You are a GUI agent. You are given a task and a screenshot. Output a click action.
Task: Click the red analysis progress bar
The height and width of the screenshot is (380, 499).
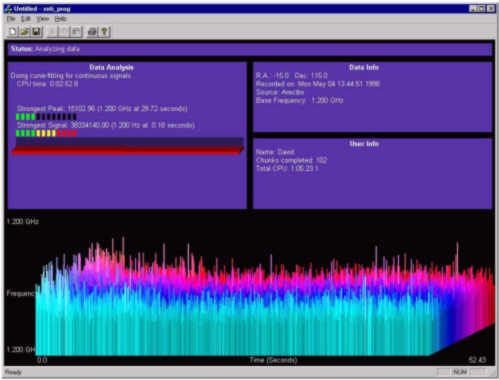tap(128, 151)
